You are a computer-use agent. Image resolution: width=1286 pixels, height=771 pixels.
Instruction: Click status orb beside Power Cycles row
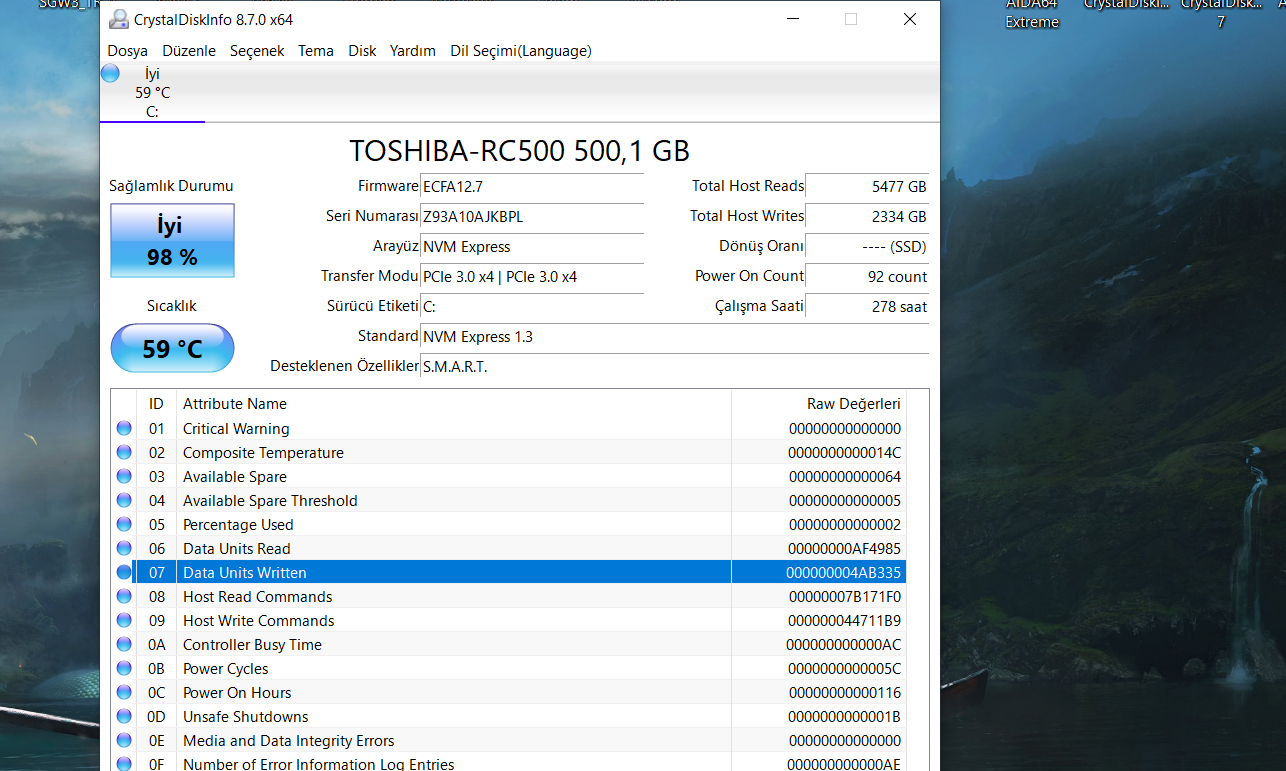pyautogui.click(x=124, y=668)
